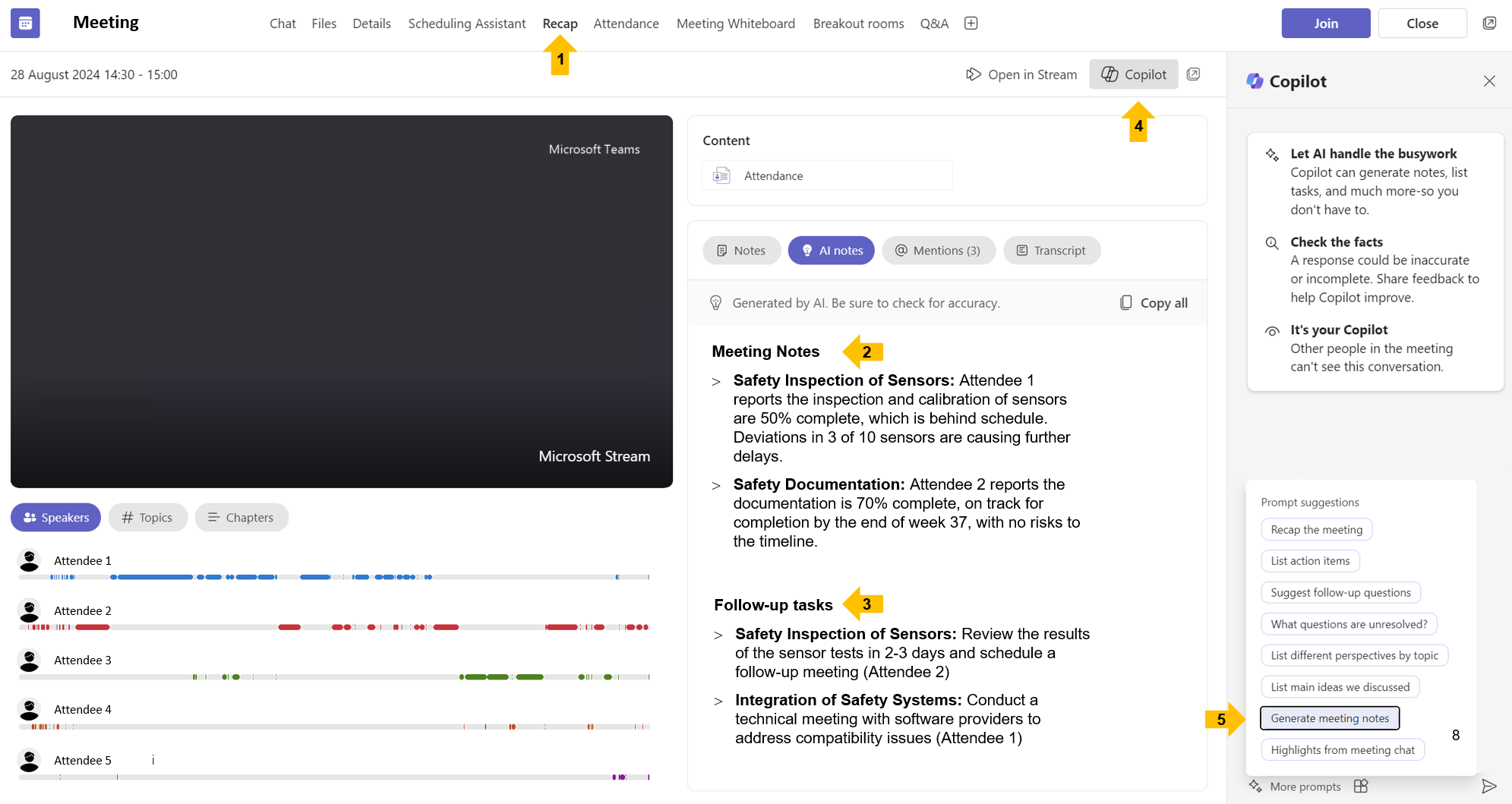This screenshot has width=1512, height=804.
Task: Click Recap the meeting prompt
Action: pyautogui.click(x=1316, y=530)
